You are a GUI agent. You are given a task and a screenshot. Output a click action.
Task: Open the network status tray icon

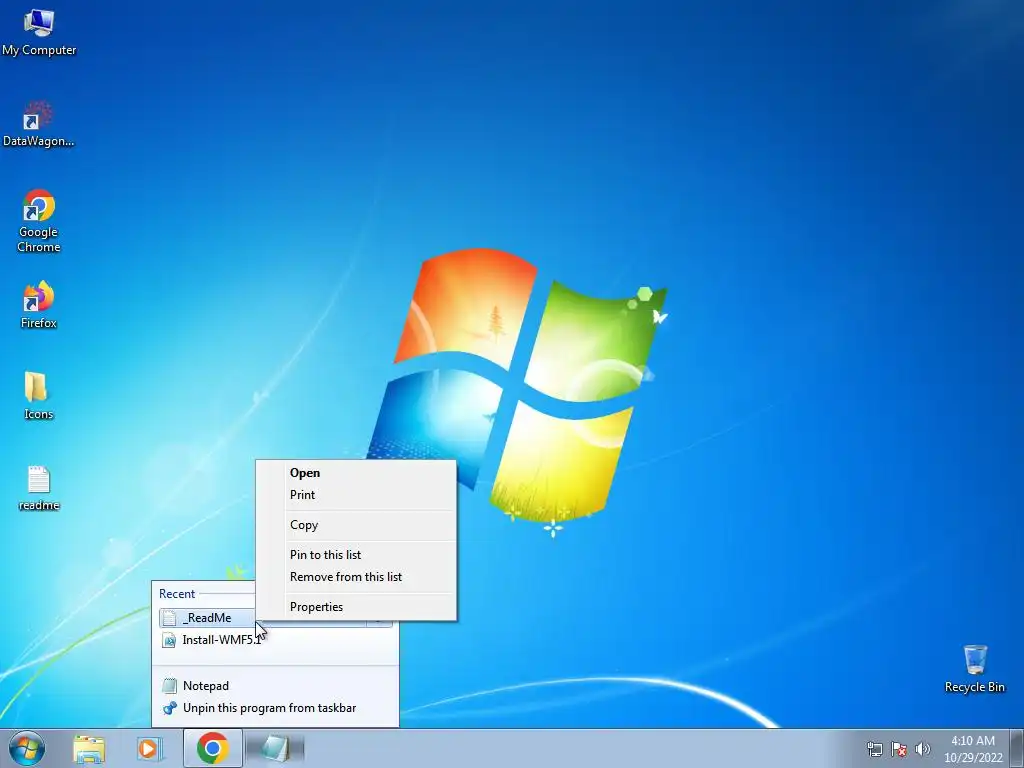click(874, 749)
